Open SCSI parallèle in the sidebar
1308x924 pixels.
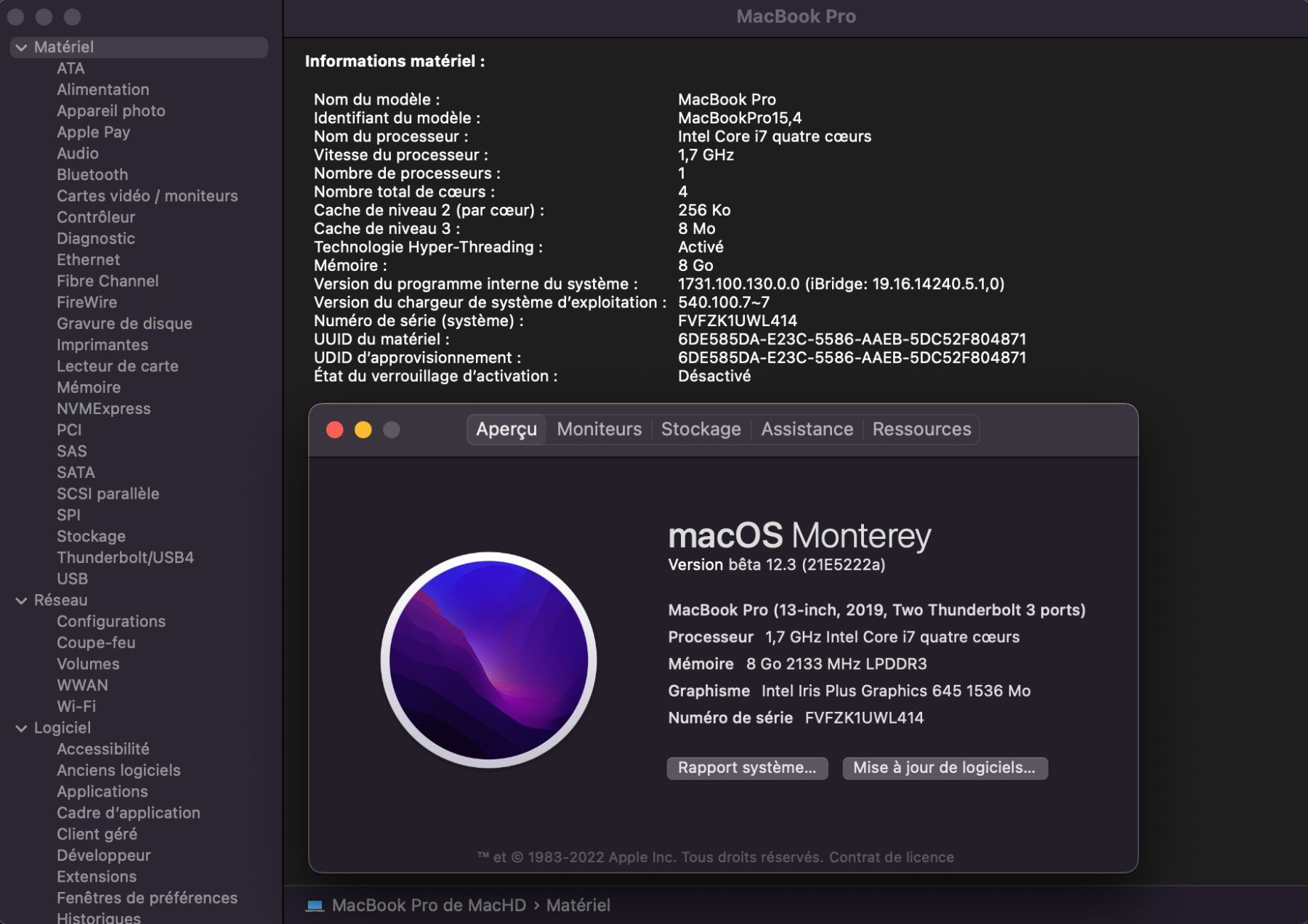(x=108, y=494)
